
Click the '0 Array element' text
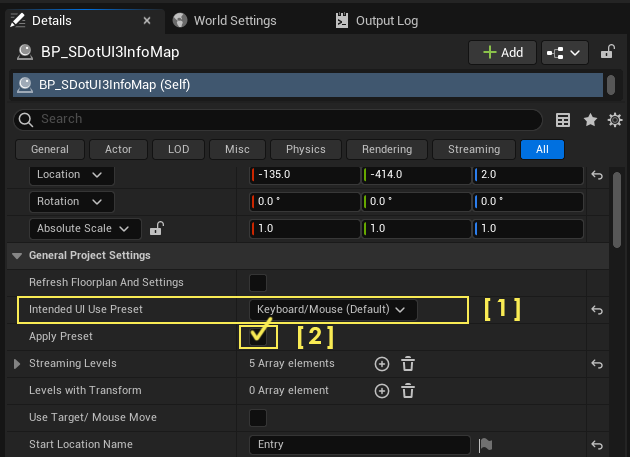[x=288, y=390]
